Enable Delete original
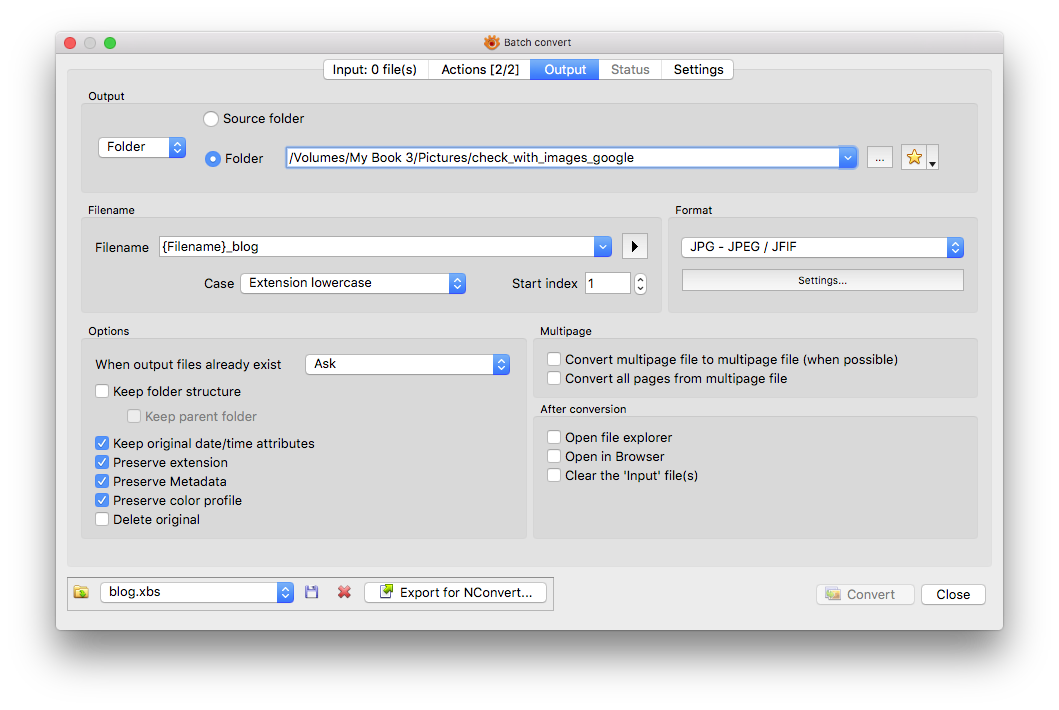Viewport: 1059px width, 710px height. pos(102,519)
